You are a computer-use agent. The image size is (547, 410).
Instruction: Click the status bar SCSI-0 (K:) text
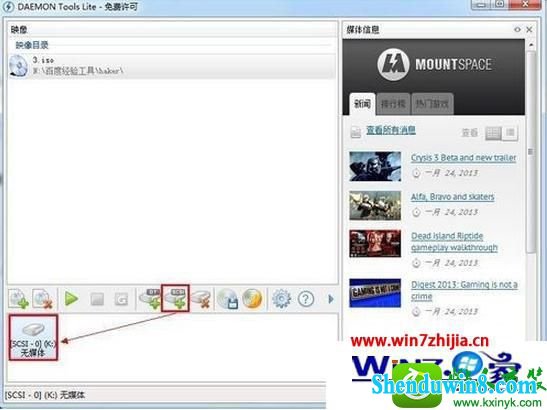coord(45,395)
